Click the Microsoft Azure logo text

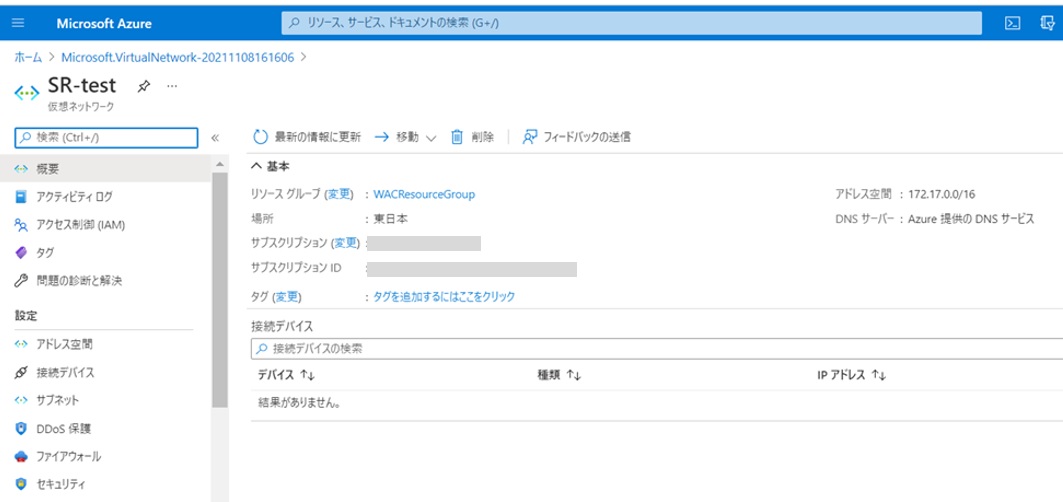point(104,24)
